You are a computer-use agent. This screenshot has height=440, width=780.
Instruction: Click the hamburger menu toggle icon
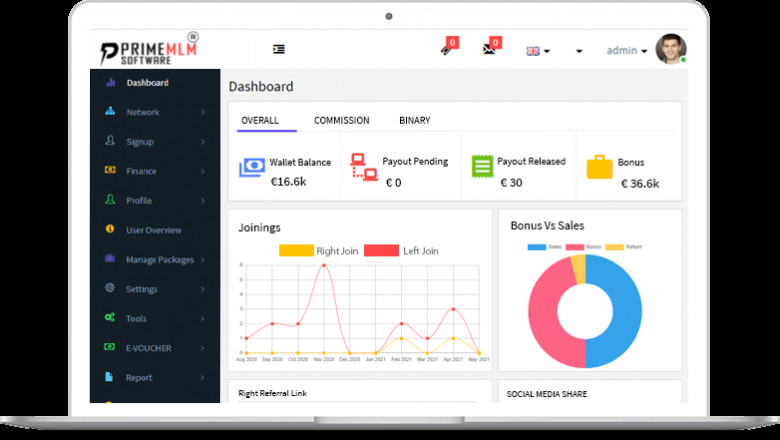(x=278, y=49)
